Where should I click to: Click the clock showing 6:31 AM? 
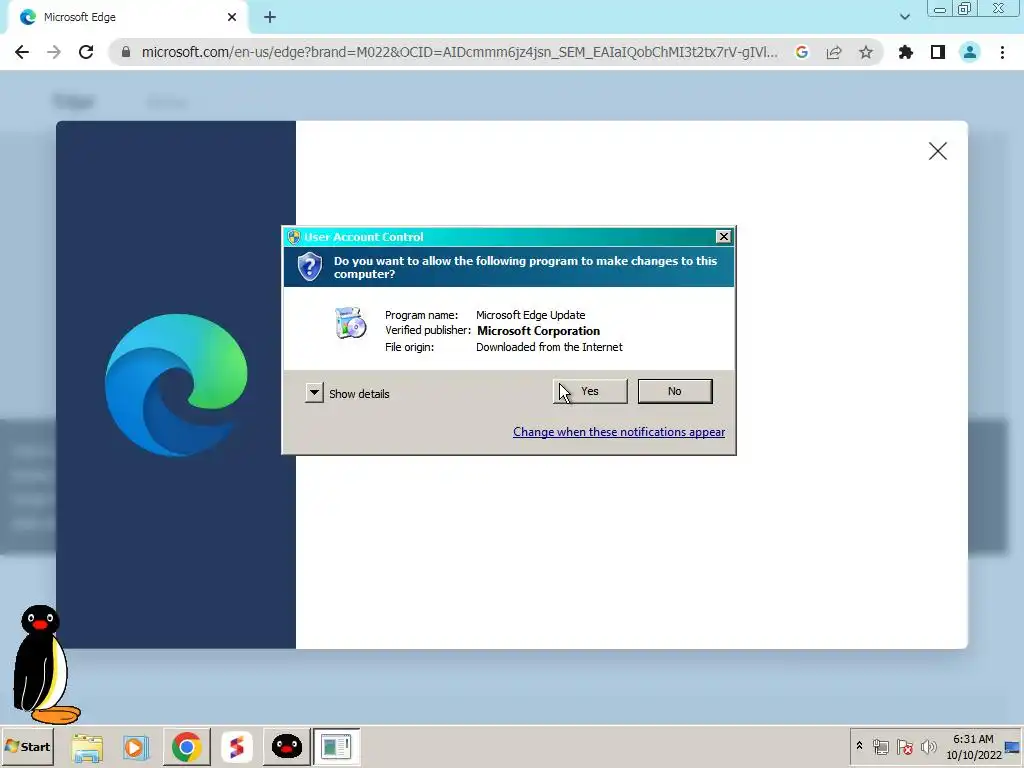click(973, 746)
